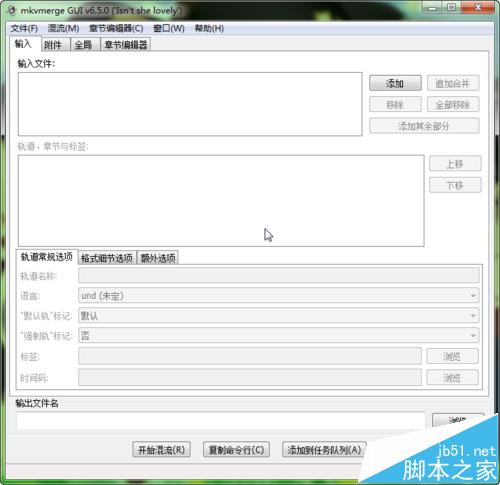Image resolution: width=500 pixels, height=485 pixels.
Task: Click the 标签 input field
Action: (250, 356)
